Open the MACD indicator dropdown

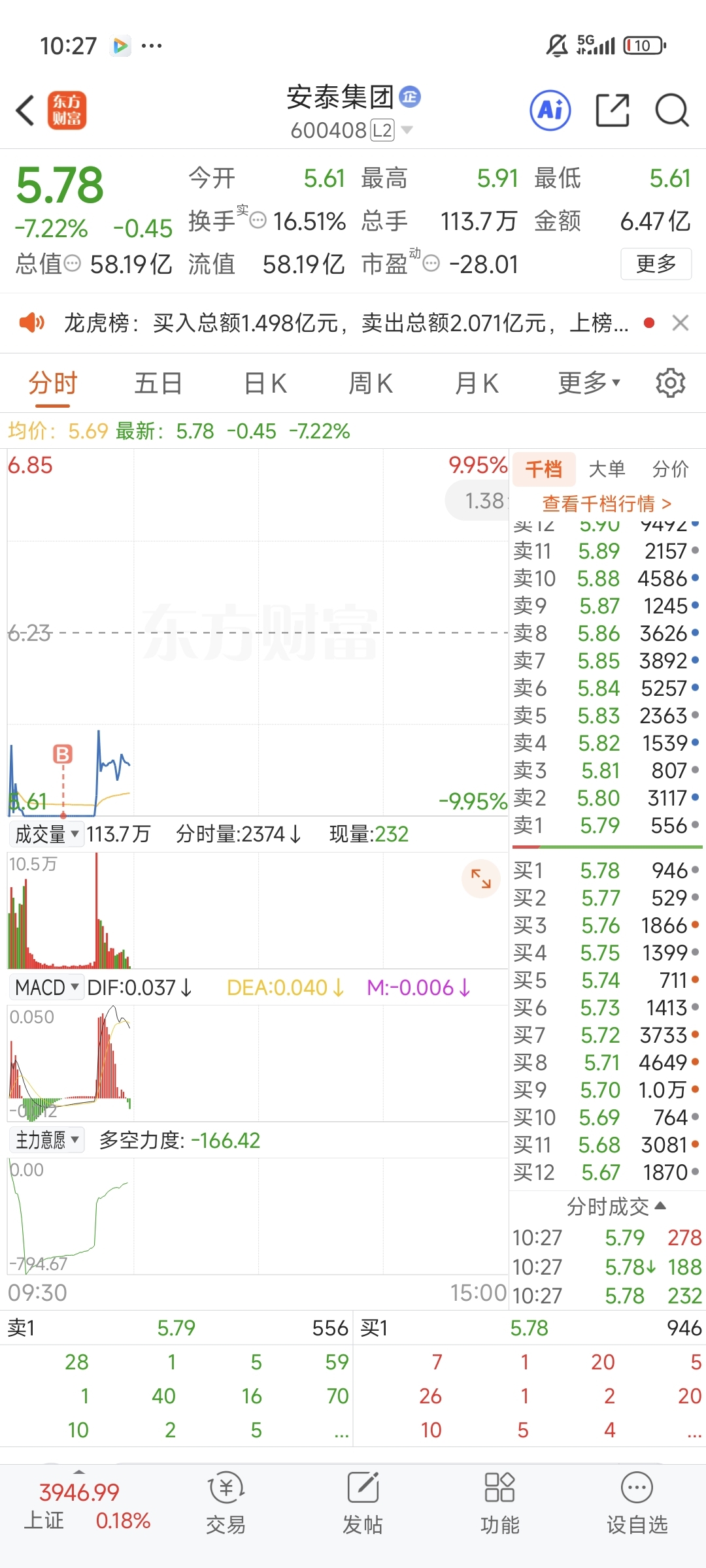tap(47, 987)
